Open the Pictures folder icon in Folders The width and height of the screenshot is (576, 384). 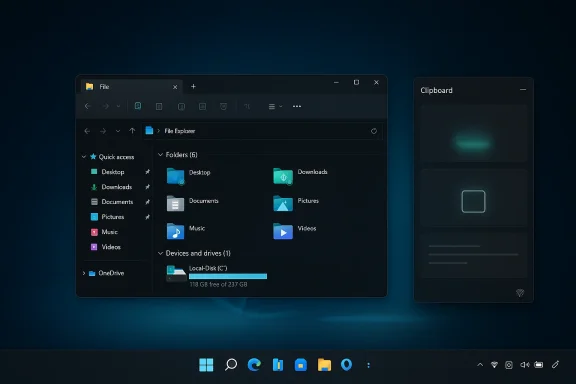tap(283, 203)
